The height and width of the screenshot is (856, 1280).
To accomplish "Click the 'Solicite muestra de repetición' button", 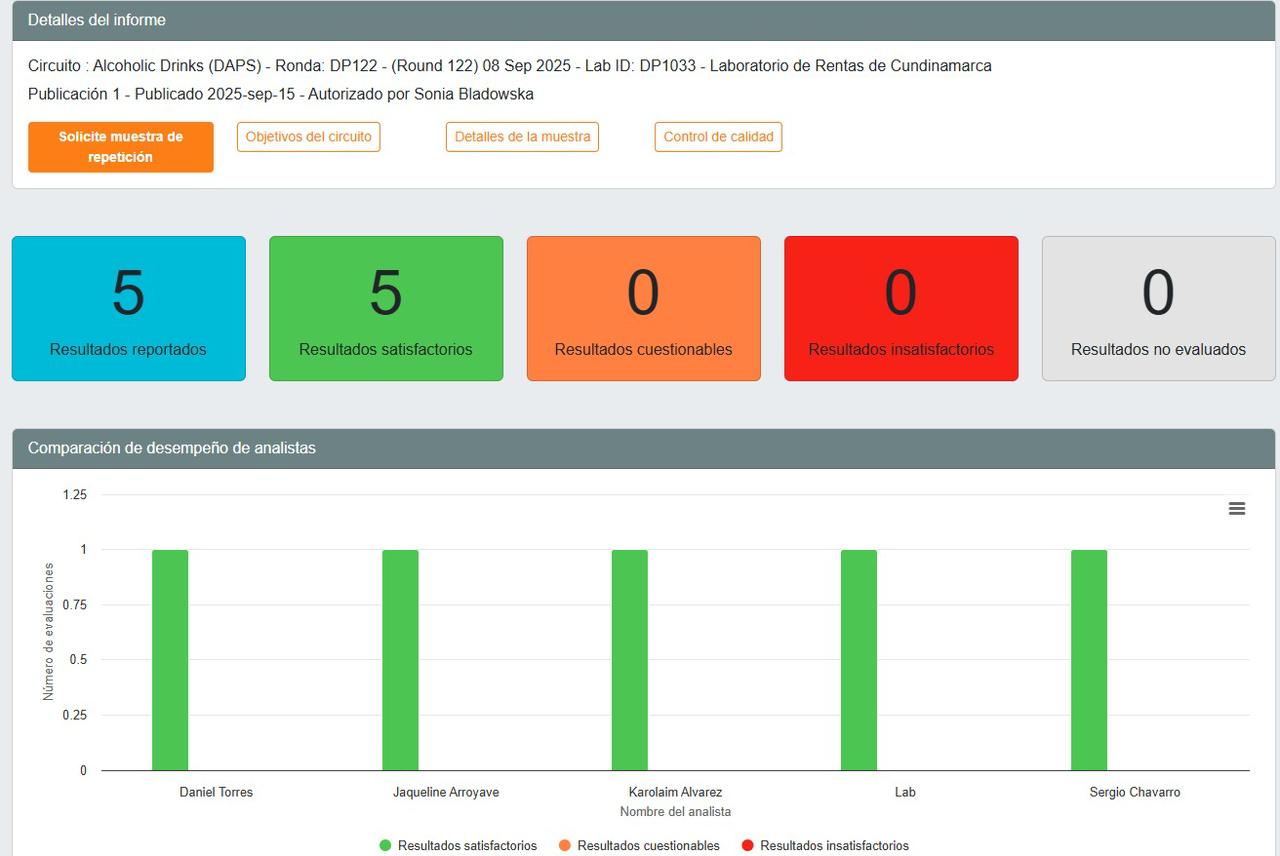I will pos(121,147).
